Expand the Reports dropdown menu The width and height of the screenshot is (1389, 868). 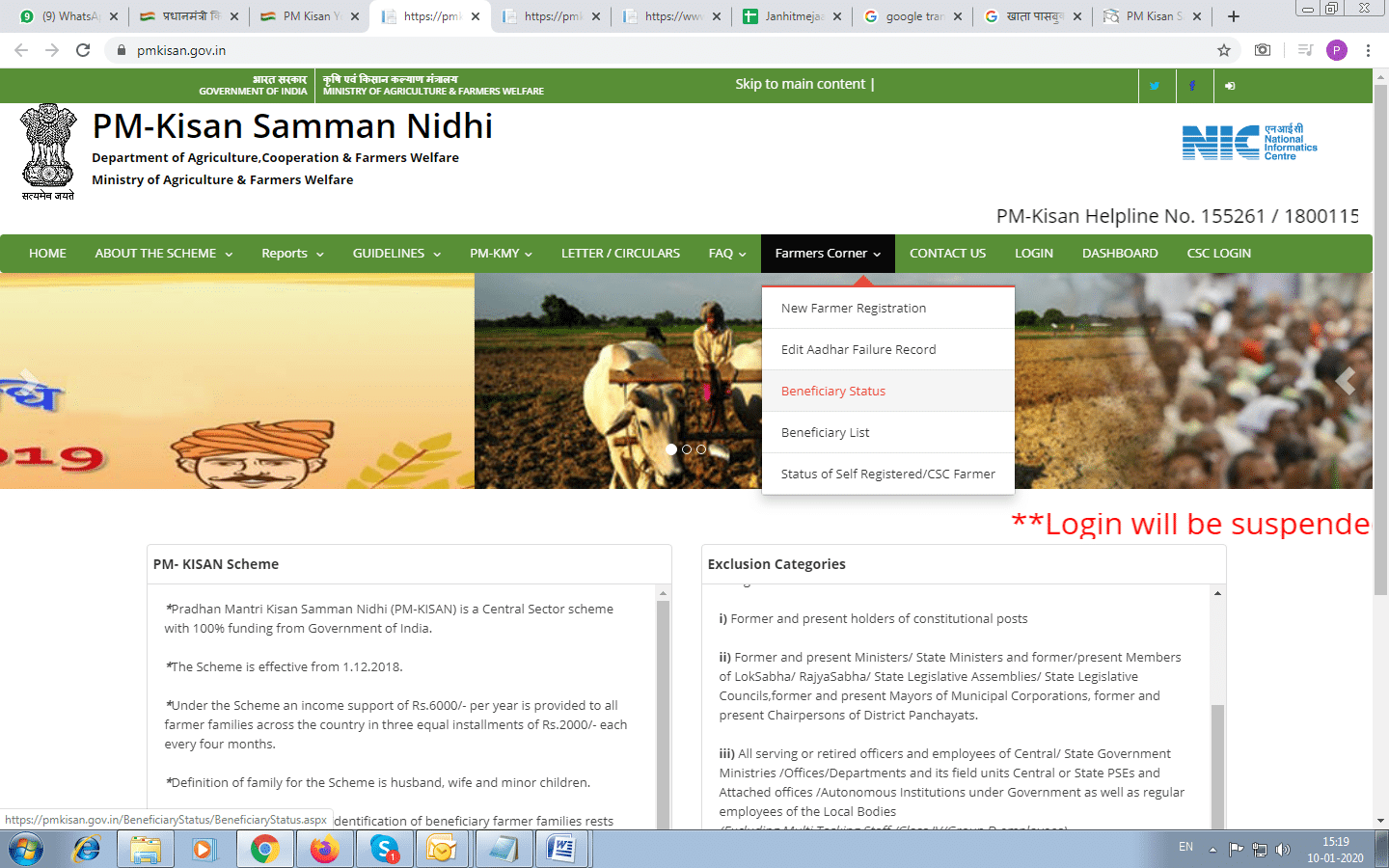point(292,254)
